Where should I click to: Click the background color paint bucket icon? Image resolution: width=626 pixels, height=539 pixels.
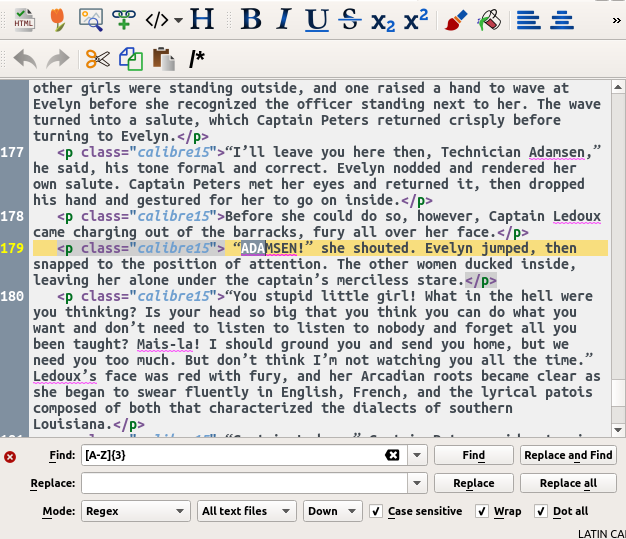tap(489, 20)
